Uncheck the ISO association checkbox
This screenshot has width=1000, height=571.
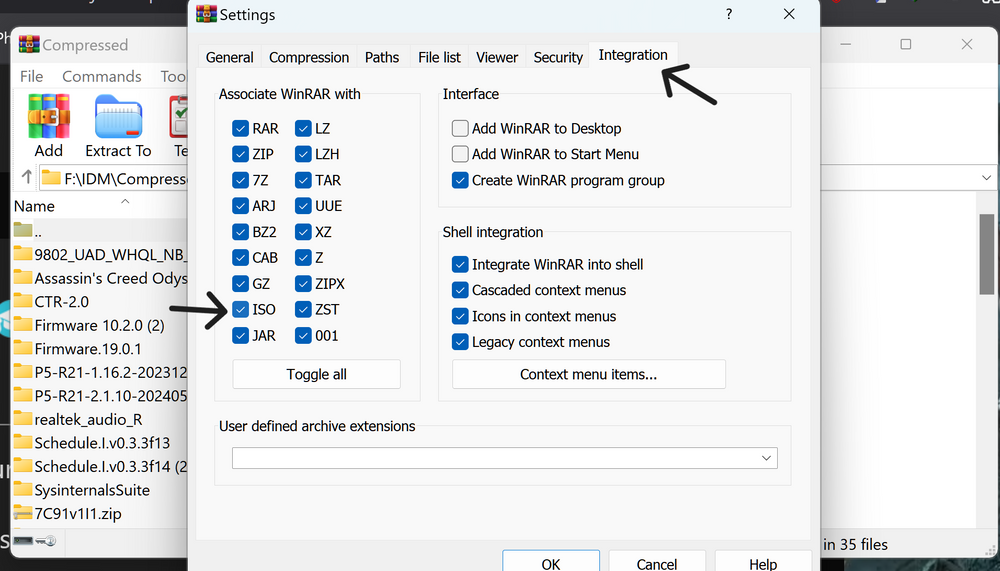pos(240,309)
